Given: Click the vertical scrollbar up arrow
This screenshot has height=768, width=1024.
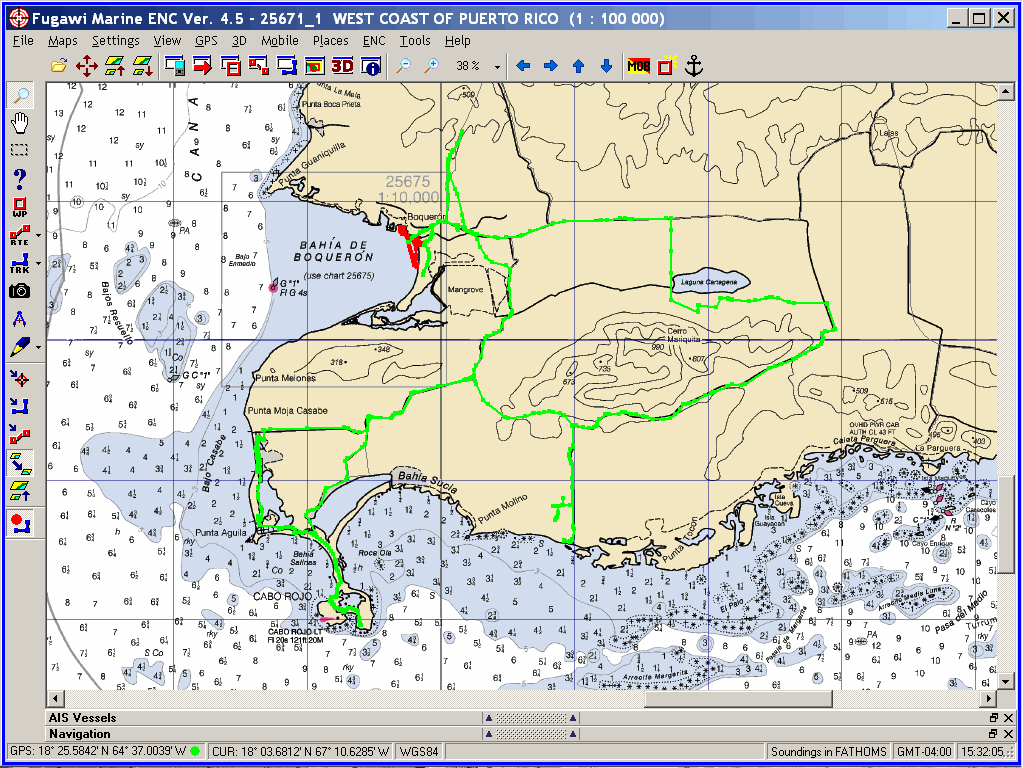Looking at the screenshot, I should (1006, 93).
